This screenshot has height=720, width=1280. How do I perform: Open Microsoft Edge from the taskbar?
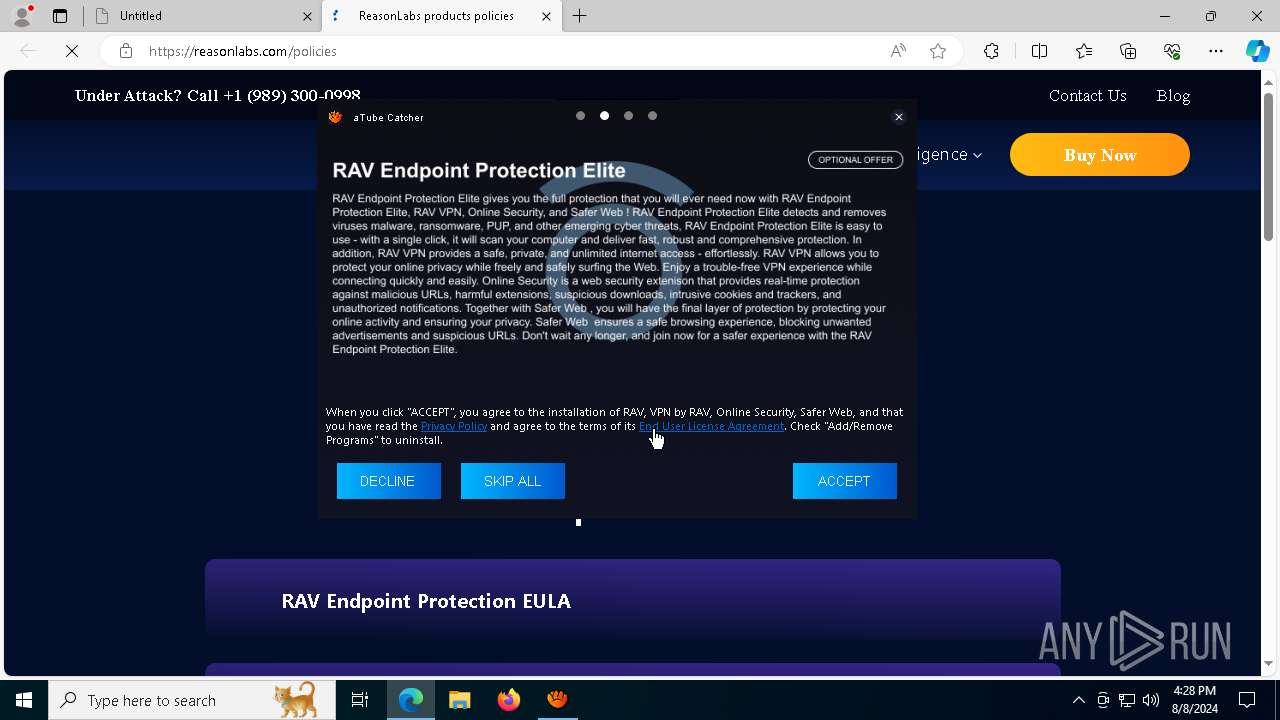411,700
